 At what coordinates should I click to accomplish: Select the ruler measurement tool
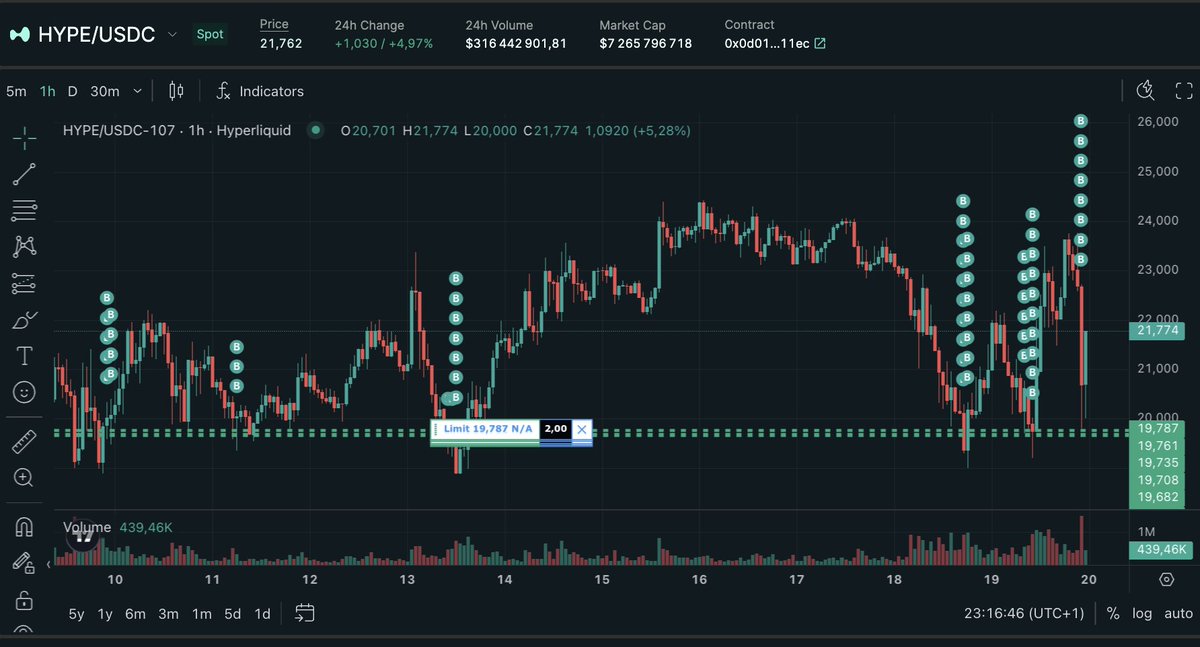coord(24,441)
